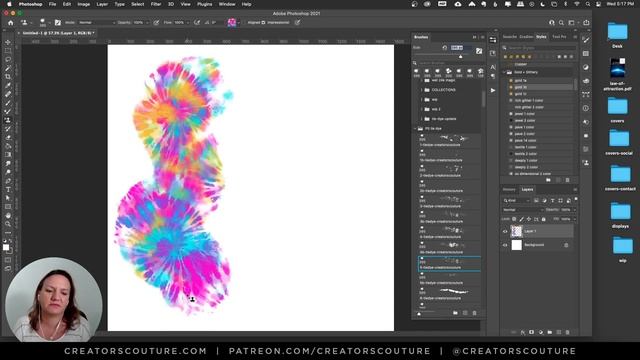Hide the Background layer eye
The image size is (640, 360).
pyautogui.click(x=505, y=245)
